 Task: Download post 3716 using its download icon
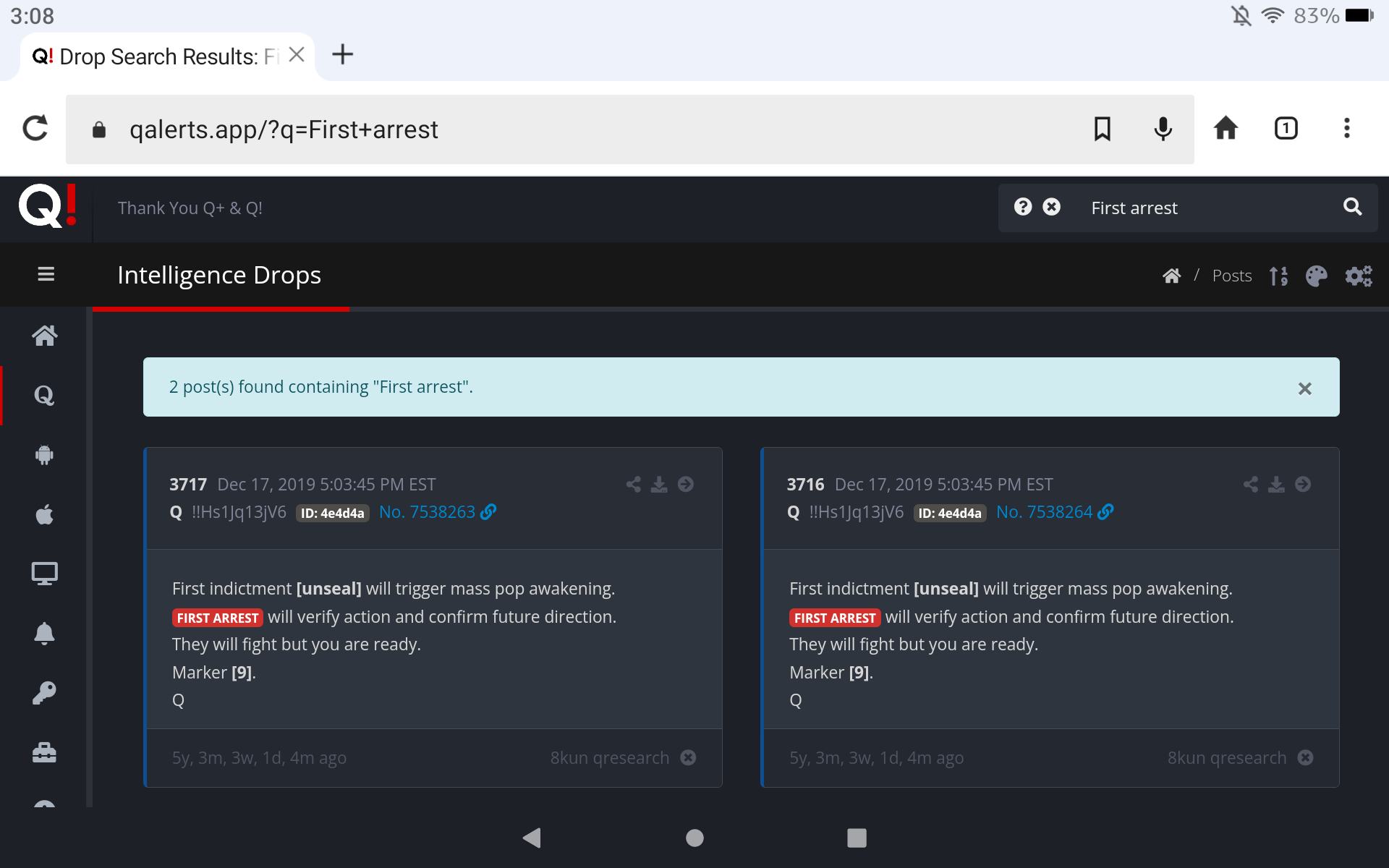(1277, 484)
